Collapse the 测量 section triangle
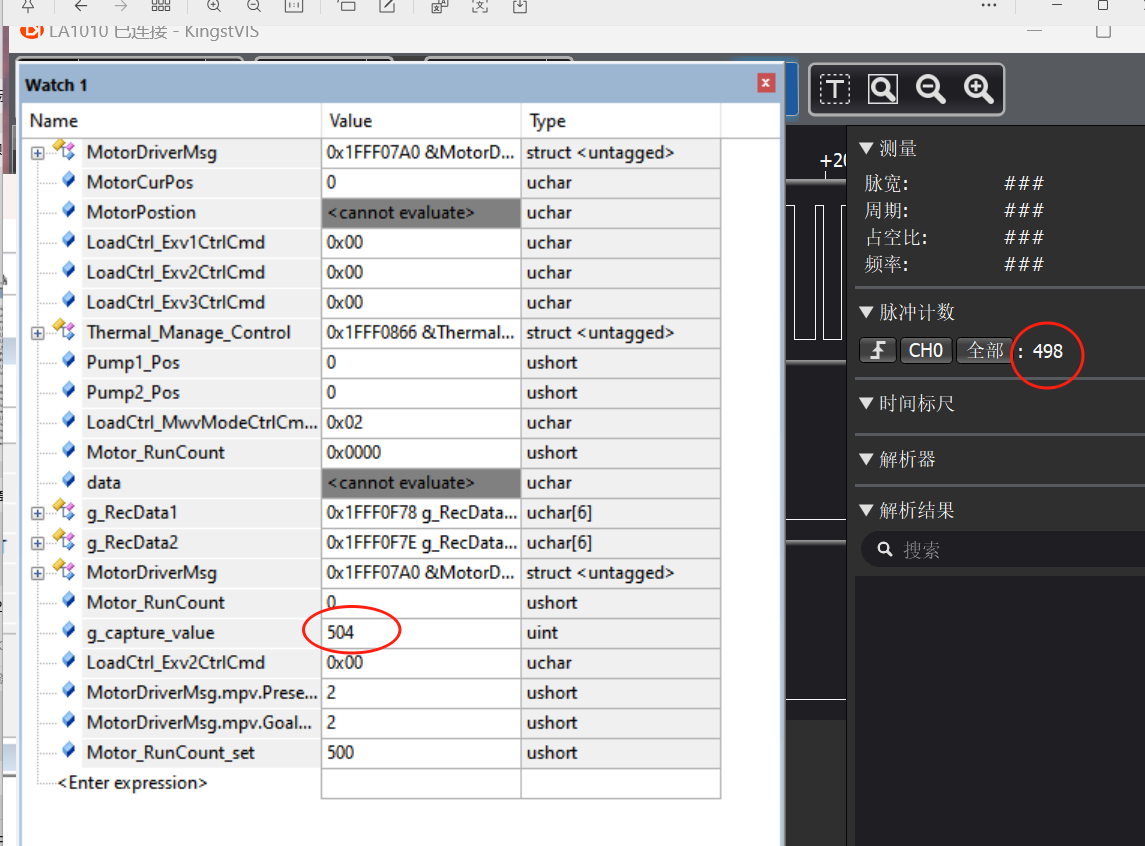 [867, 148]
